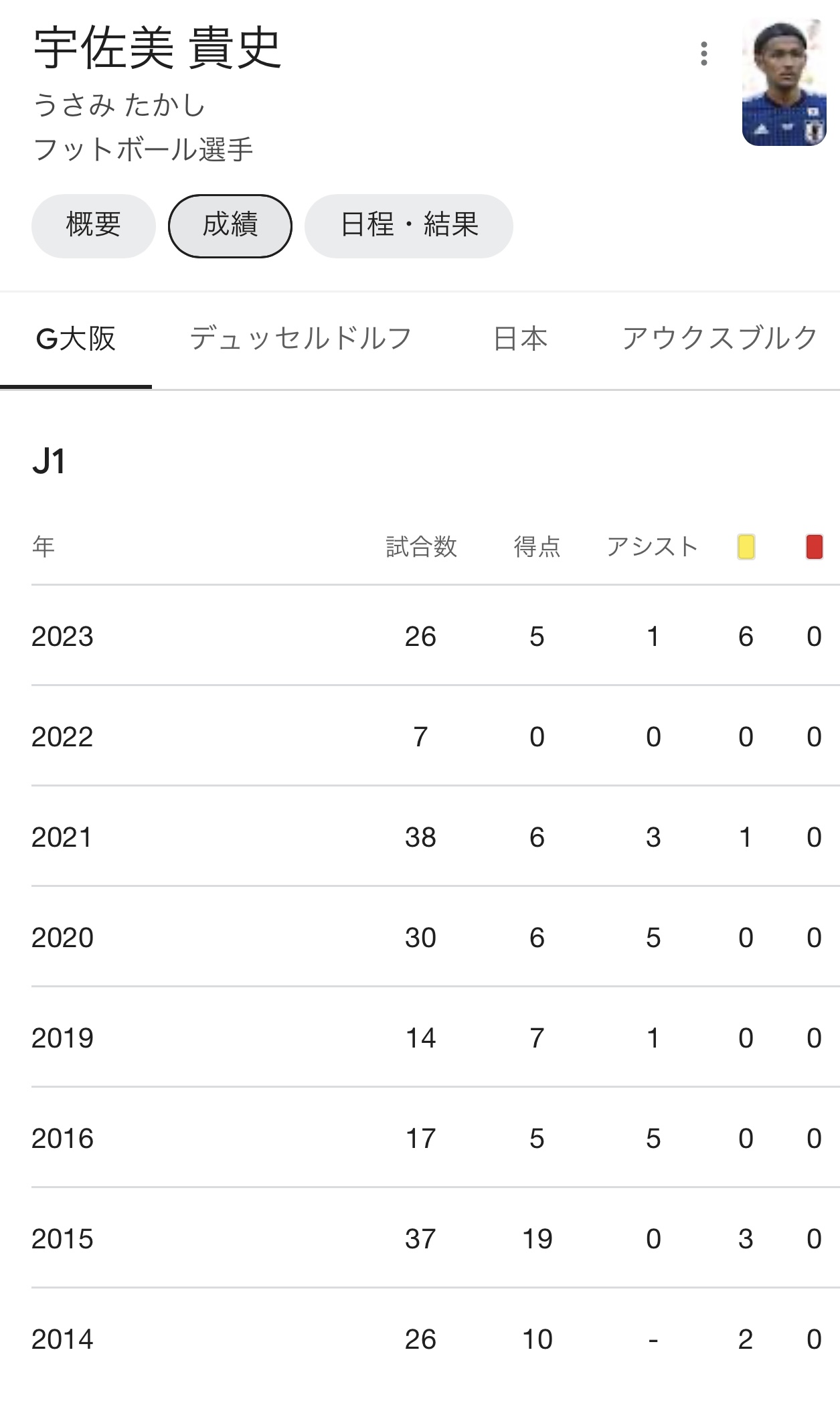Click the red card column icon
This screenshot has height=1405, width=840.
pyautogui.click(x=814, y=547)
